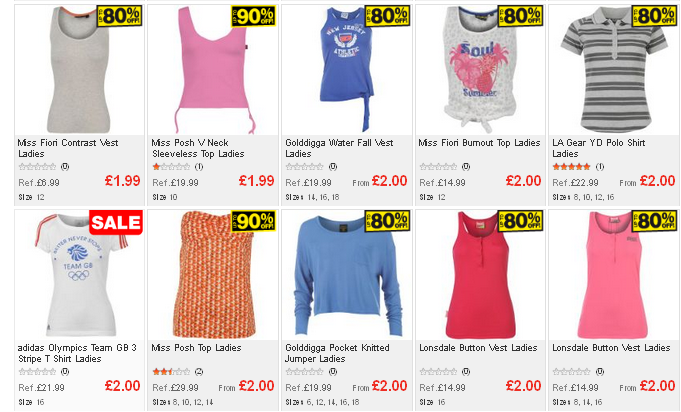
Task: Open Miss Fiori Burnout Top Ladies link
Action: pos(479,143)
